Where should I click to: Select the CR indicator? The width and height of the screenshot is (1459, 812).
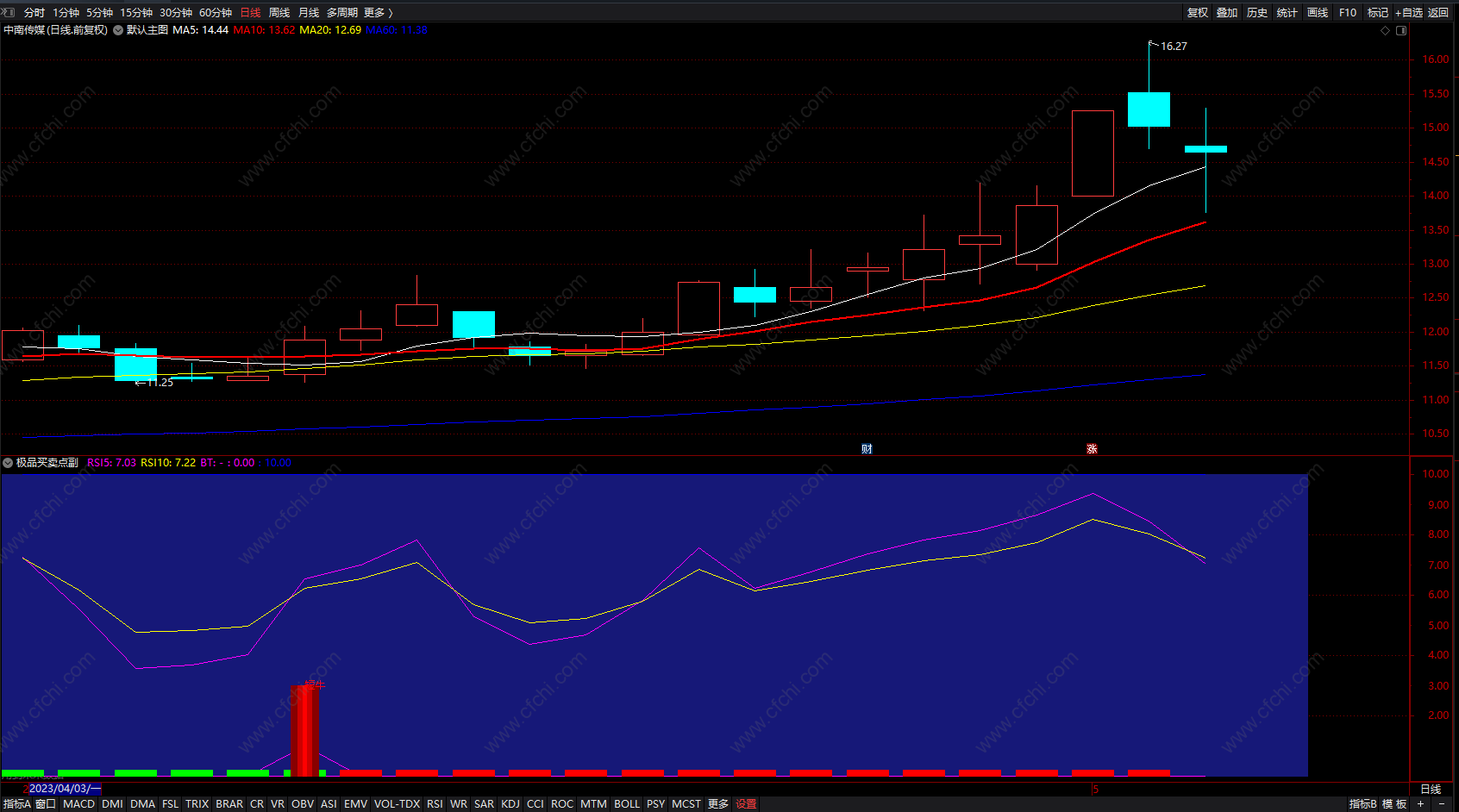pyautogui.click(x=257, y=803)
